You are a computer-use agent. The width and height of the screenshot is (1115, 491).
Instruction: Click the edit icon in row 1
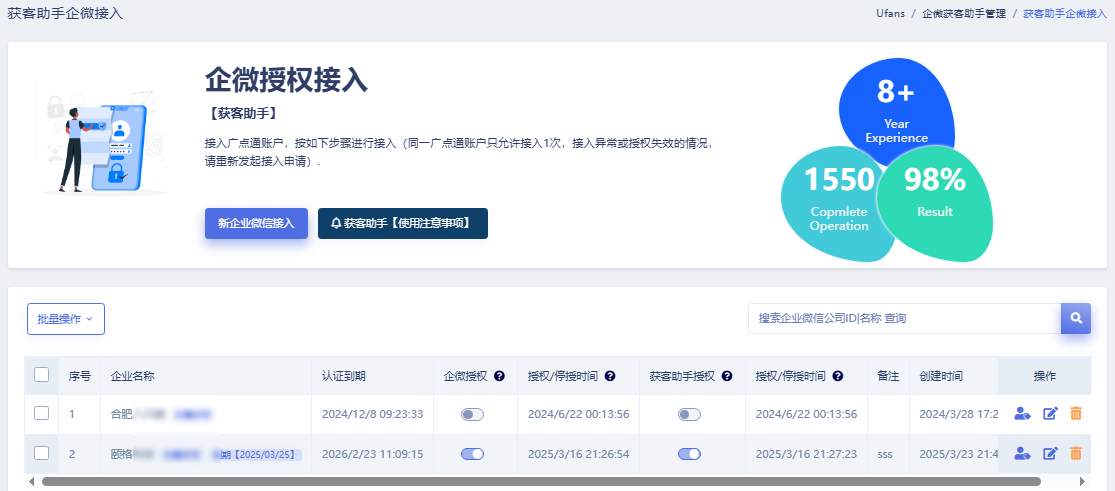pyautogui.click(x=1050, y=414)
